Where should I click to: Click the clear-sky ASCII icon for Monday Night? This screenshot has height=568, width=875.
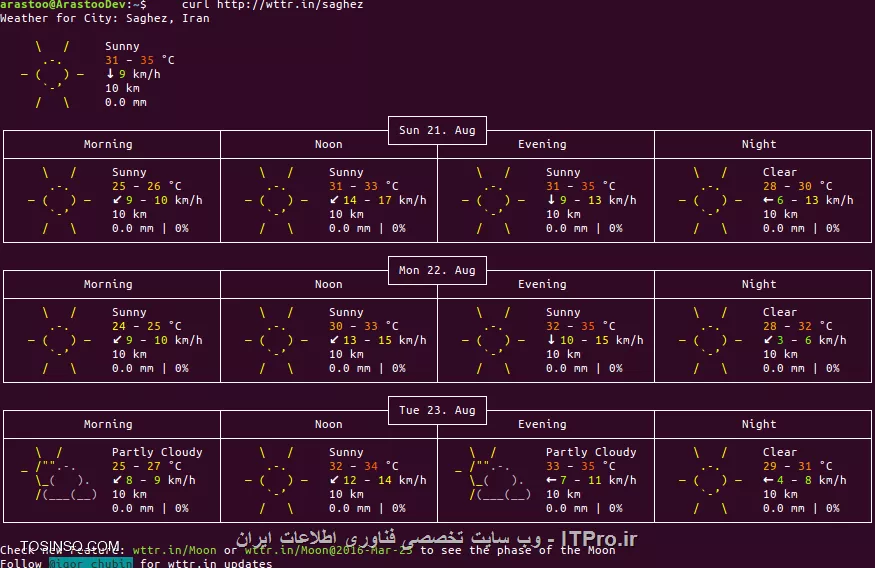tap(710, 340)
